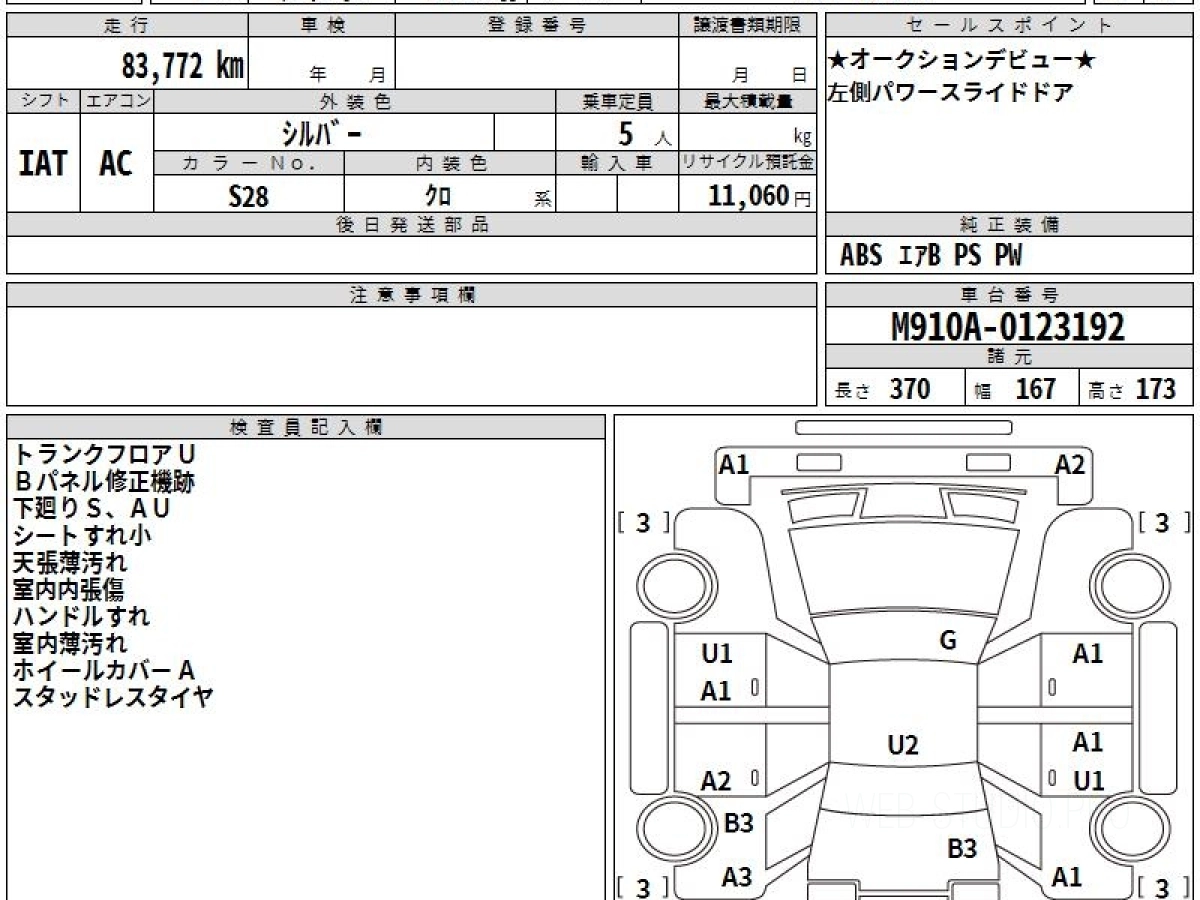Screen dimensions: 1200x900
Task: Click the AC air conditioner cell
Action: pyautogui.click(x=116, y=164)
